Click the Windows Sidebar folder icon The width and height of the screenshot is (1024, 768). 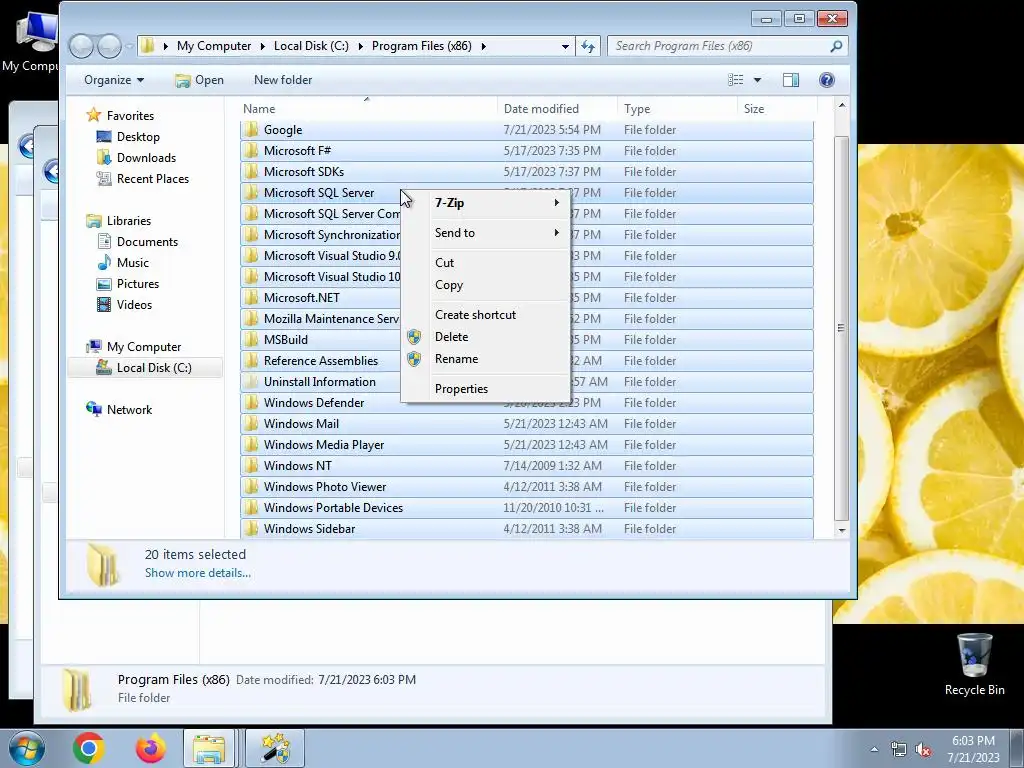(x=251, y=528)
